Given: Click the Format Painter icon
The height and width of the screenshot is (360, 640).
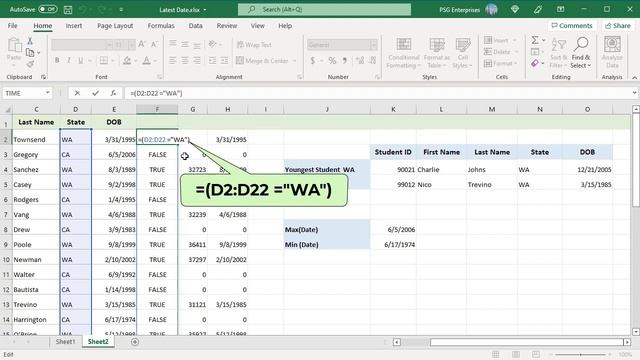Looking at the screenshot, I should coord(30,64).
